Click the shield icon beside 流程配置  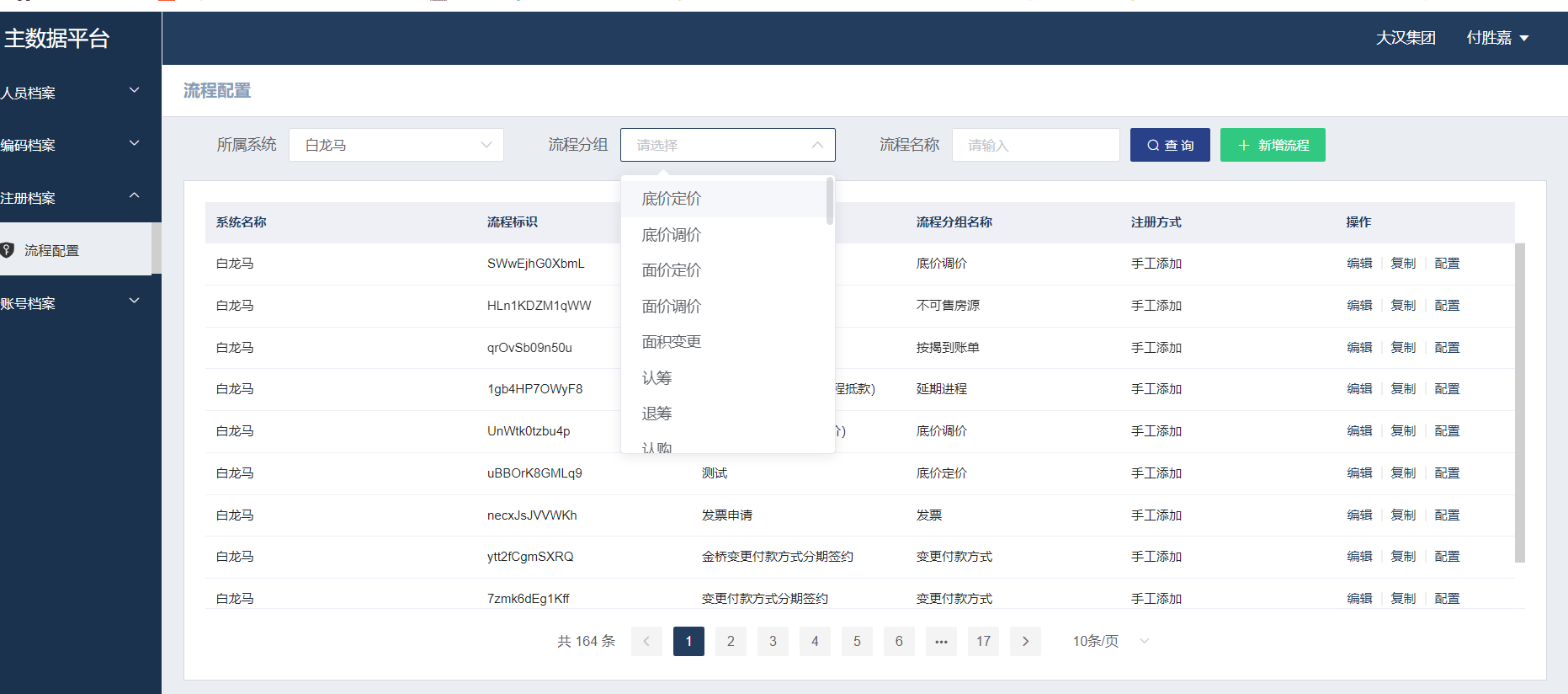tap(8, 250)
